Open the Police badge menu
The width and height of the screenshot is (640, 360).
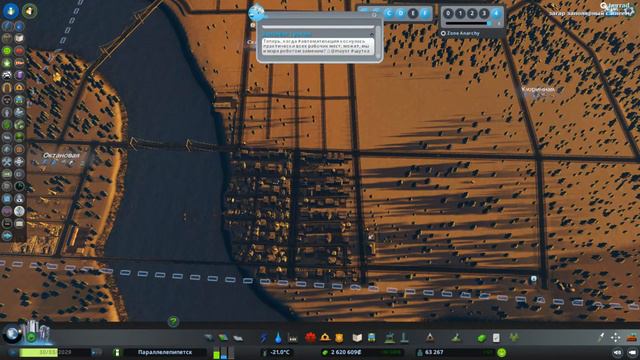[x=339, y=338]
